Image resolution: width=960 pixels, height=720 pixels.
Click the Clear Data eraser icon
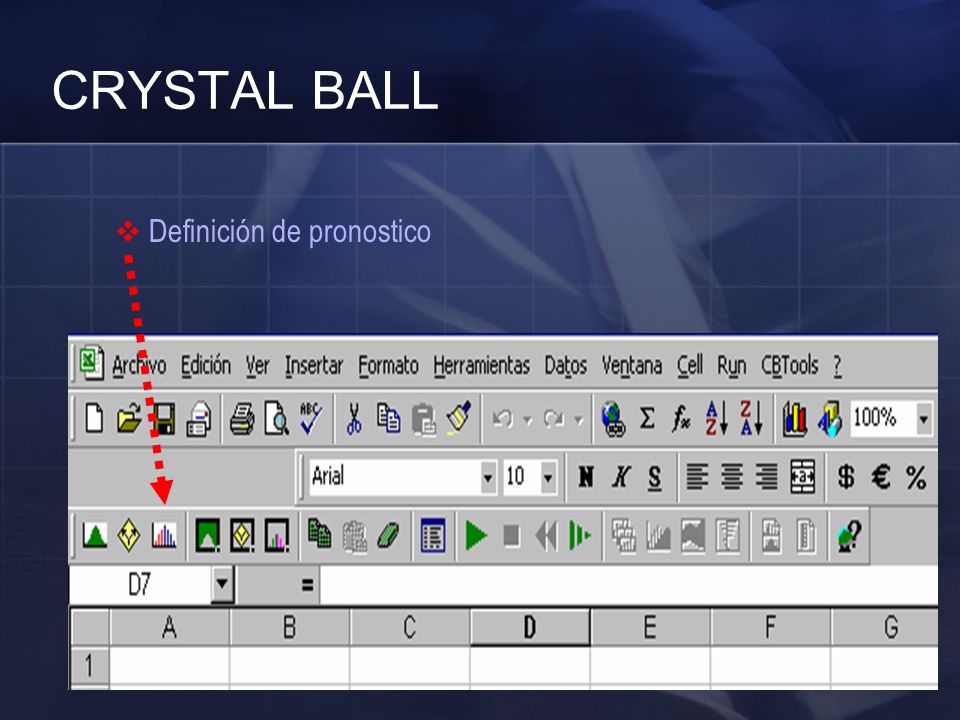[388, 536]
